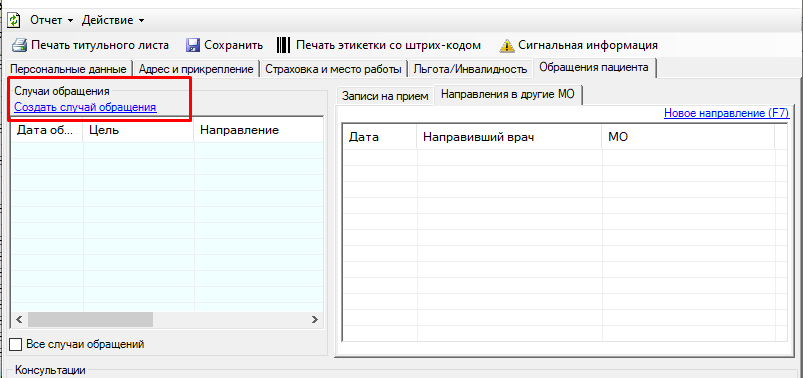Select Направления в другие МО tab
The width and height of the screenshot is (803, 378).
point(508,95)
